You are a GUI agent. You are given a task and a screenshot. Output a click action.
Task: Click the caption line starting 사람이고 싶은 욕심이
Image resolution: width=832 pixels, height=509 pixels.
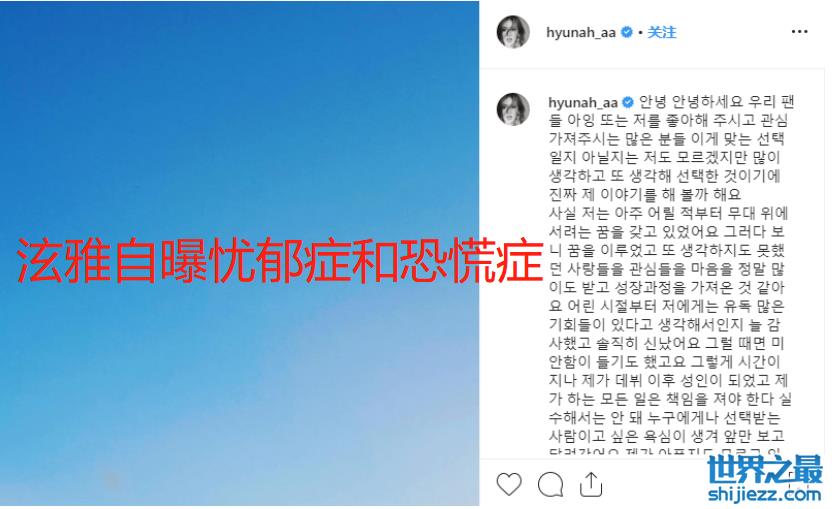666,436
